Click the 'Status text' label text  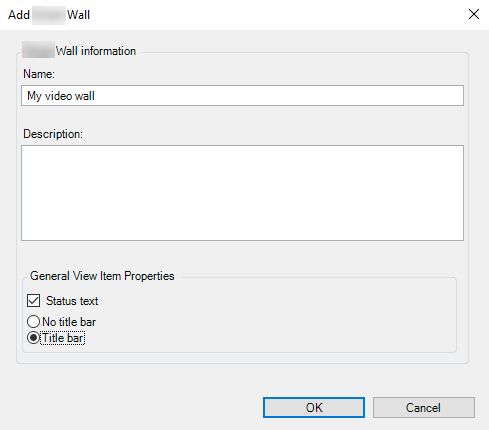72,301
